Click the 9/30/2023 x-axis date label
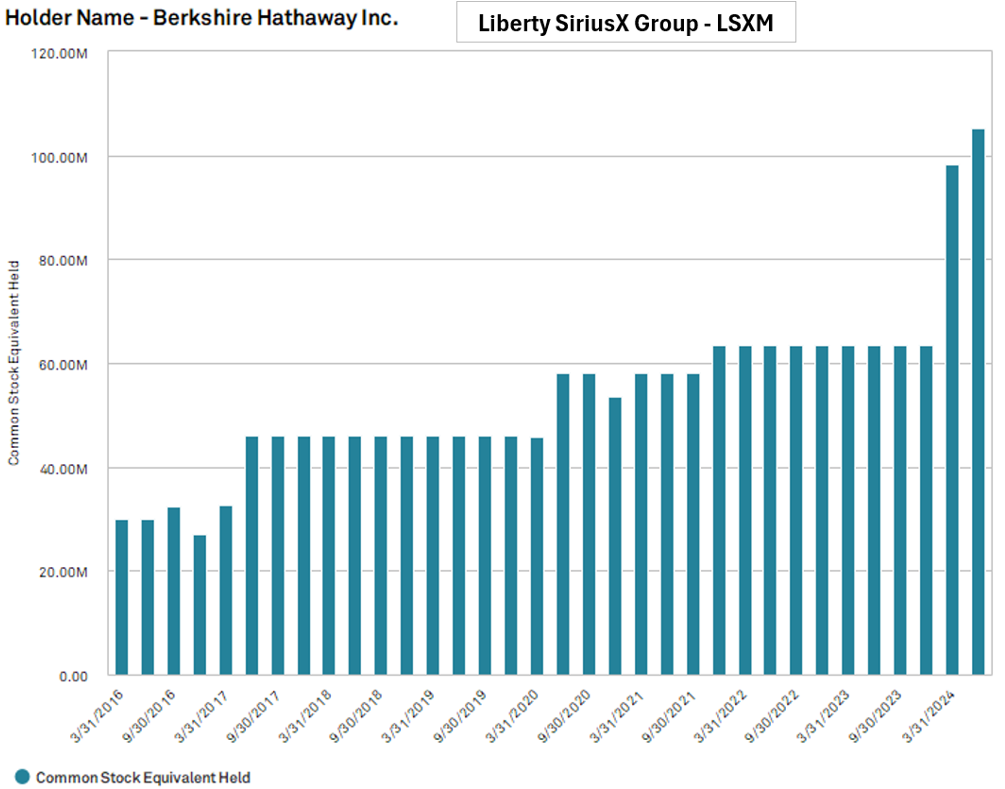 tap(875, 717)
